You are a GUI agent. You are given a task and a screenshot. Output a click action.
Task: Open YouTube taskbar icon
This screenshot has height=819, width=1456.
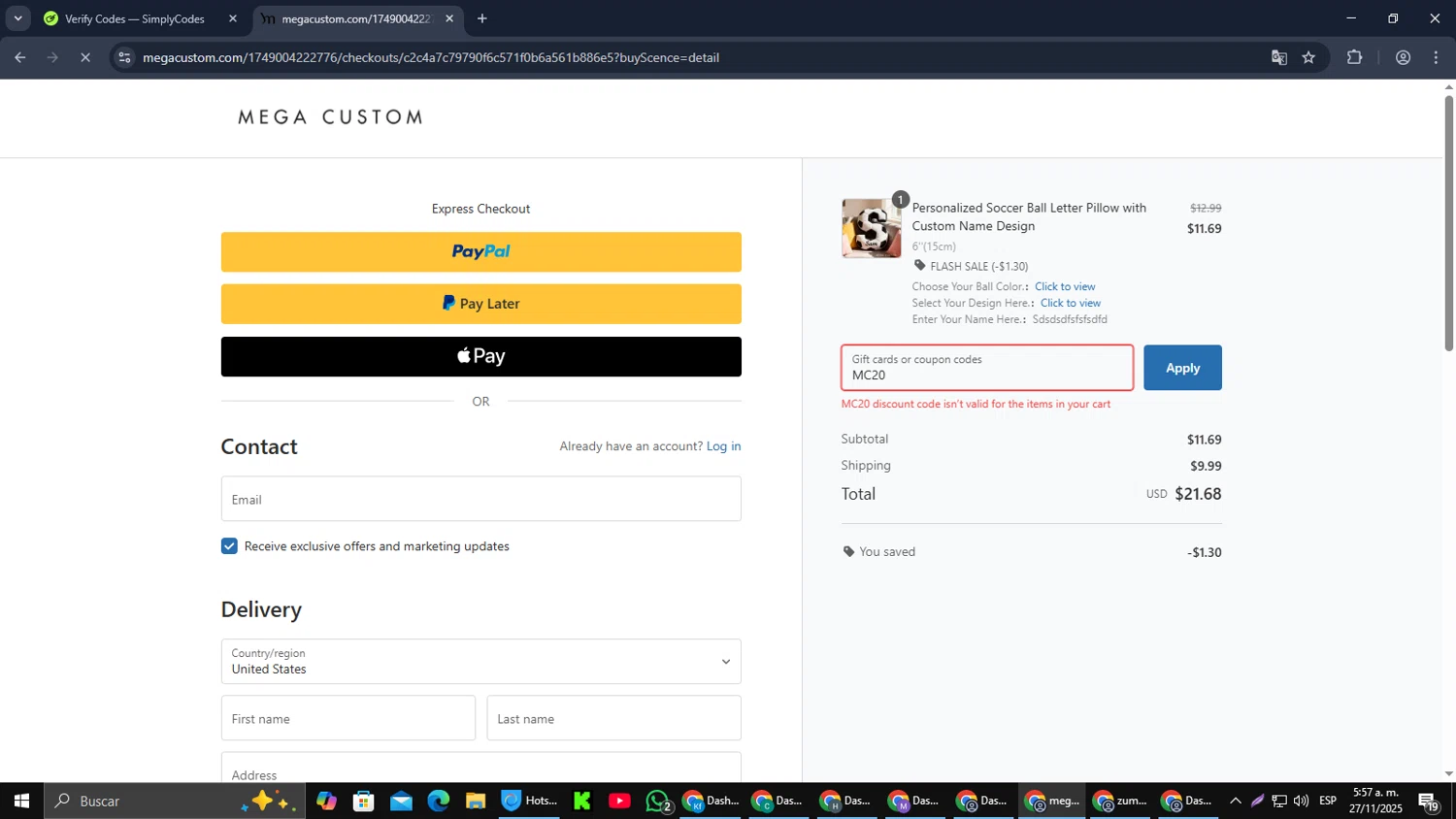(619, 801)
